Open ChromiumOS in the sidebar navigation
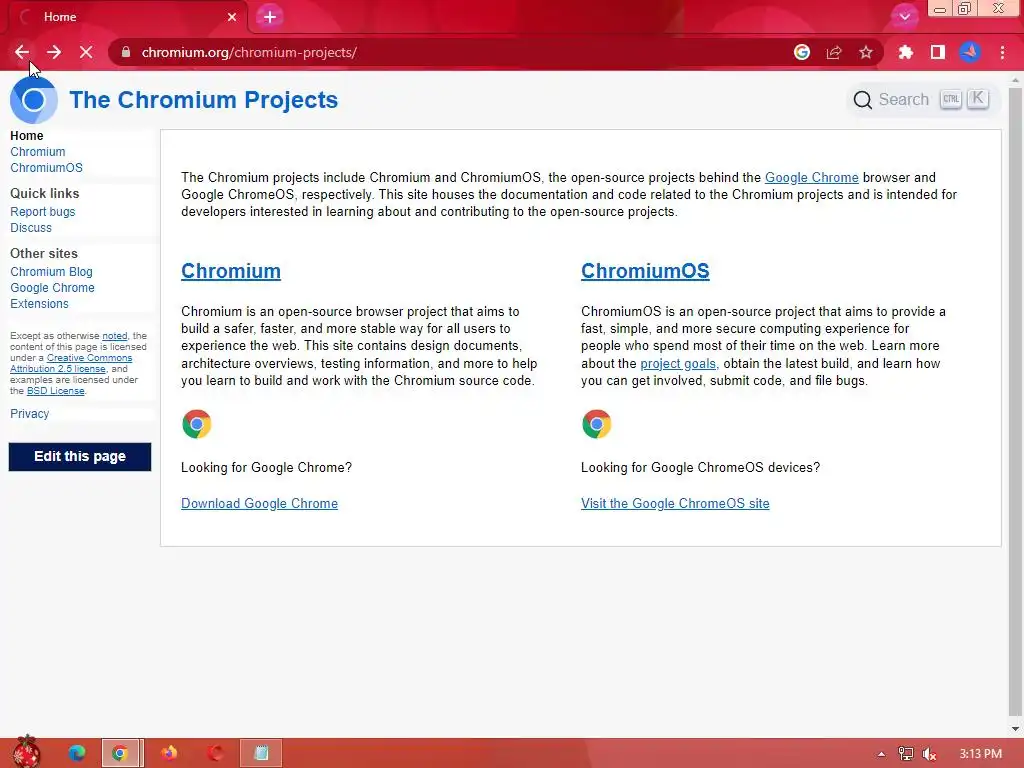1024x768 pixels. [x=46, y=168]
